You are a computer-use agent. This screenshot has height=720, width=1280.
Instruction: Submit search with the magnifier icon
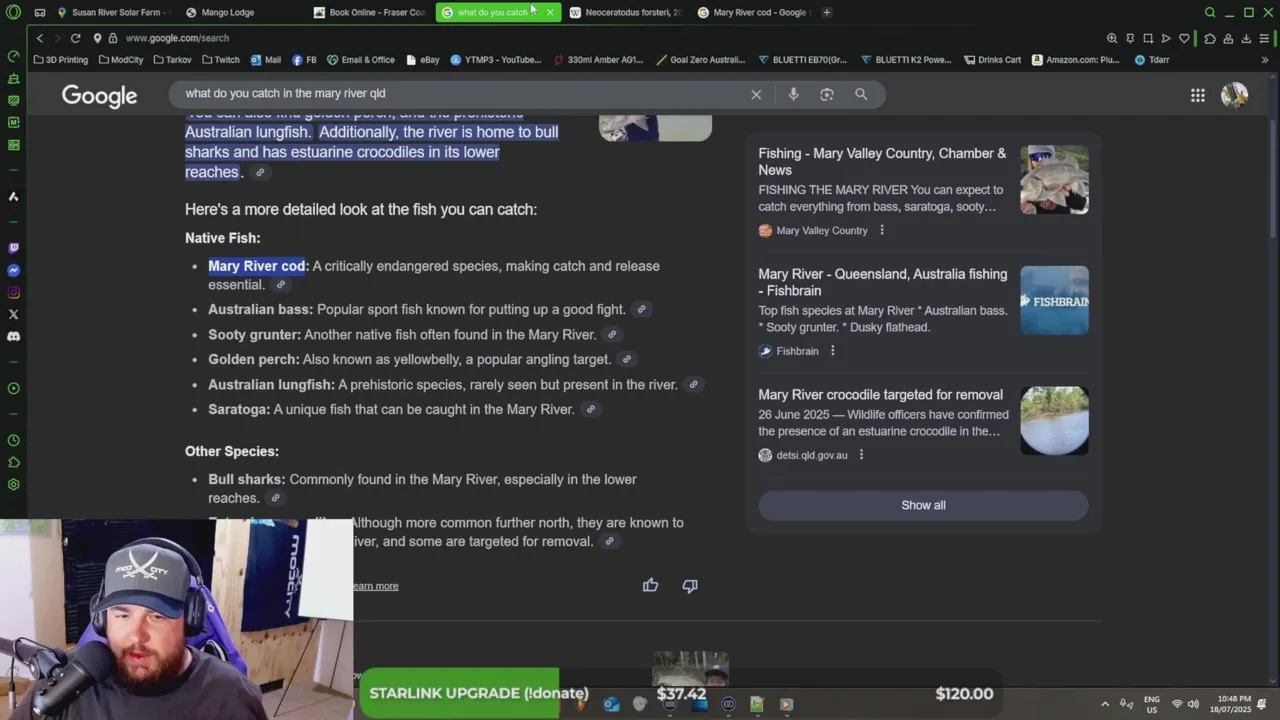click(861, 94)
